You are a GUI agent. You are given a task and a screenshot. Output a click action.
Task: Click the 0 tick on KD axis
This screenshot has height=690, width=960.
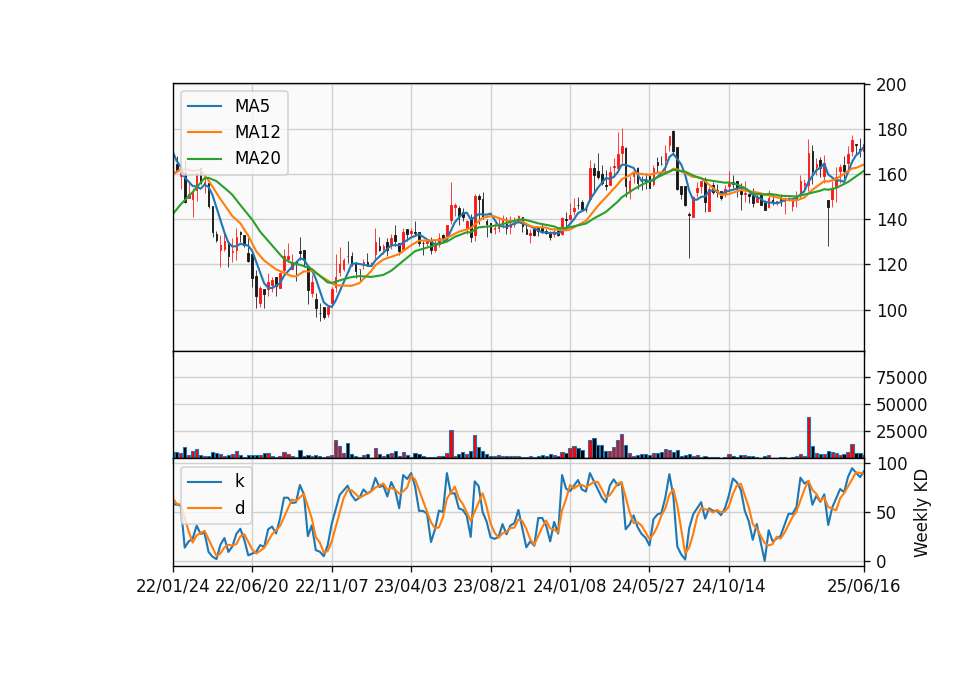[881, 561]
